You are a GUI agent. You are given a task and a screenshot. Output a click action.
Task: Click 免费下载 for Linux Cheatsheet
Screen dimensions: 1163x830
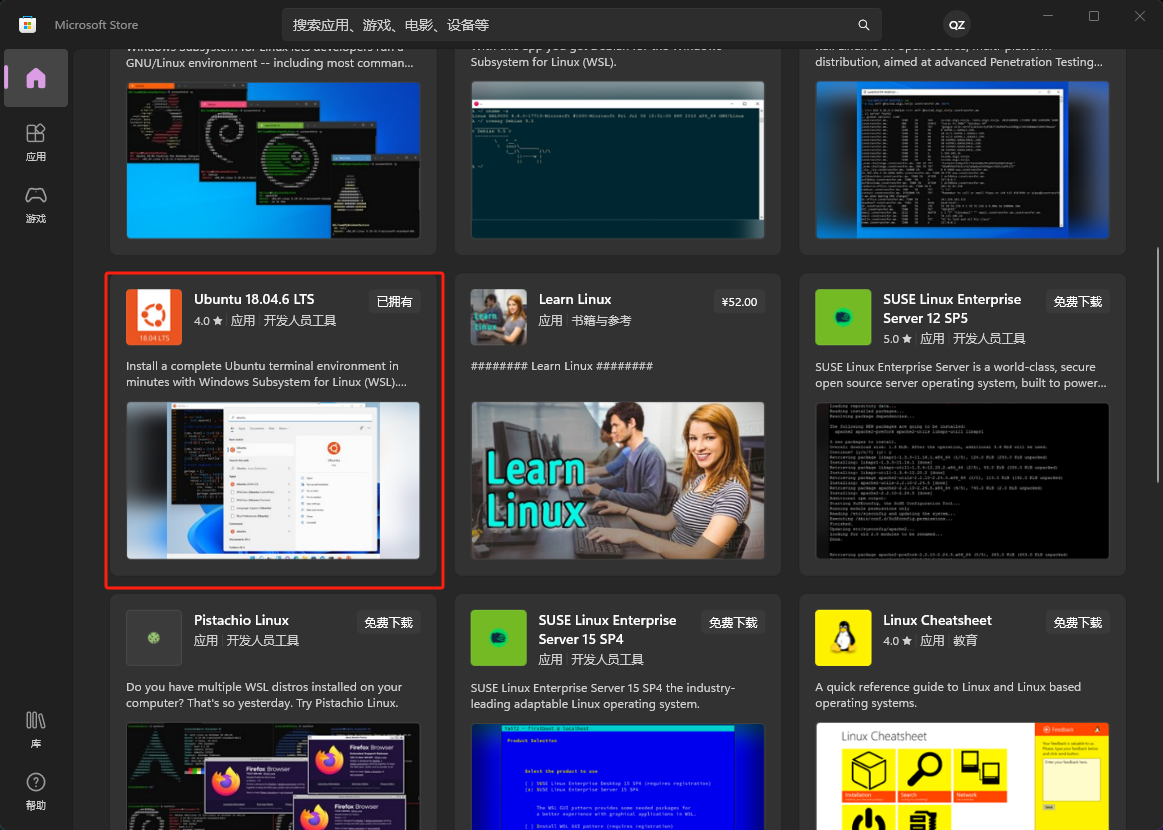point(1078,623)
